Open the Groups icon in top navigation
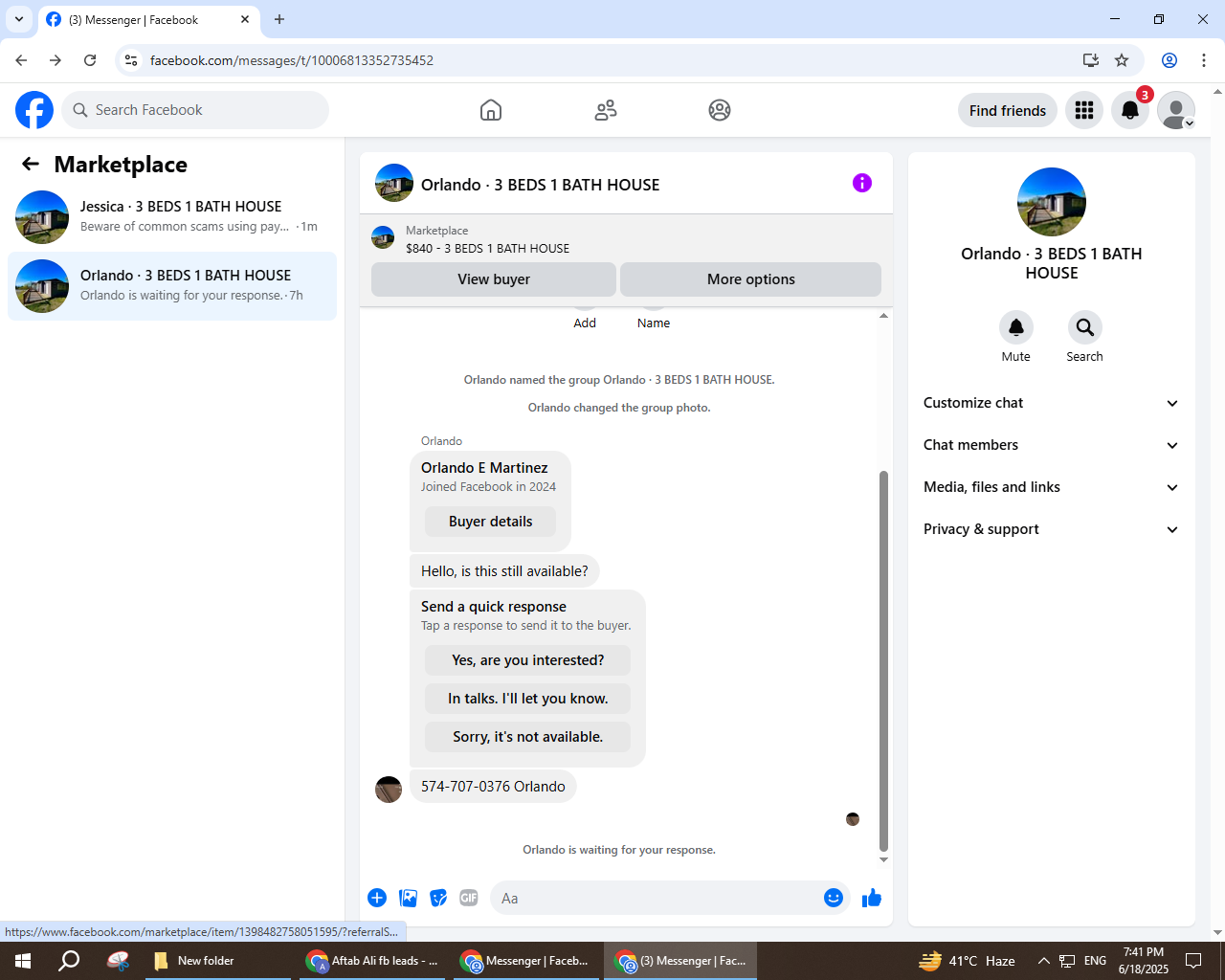The image size is (1225, 980). tap(720, 110)
